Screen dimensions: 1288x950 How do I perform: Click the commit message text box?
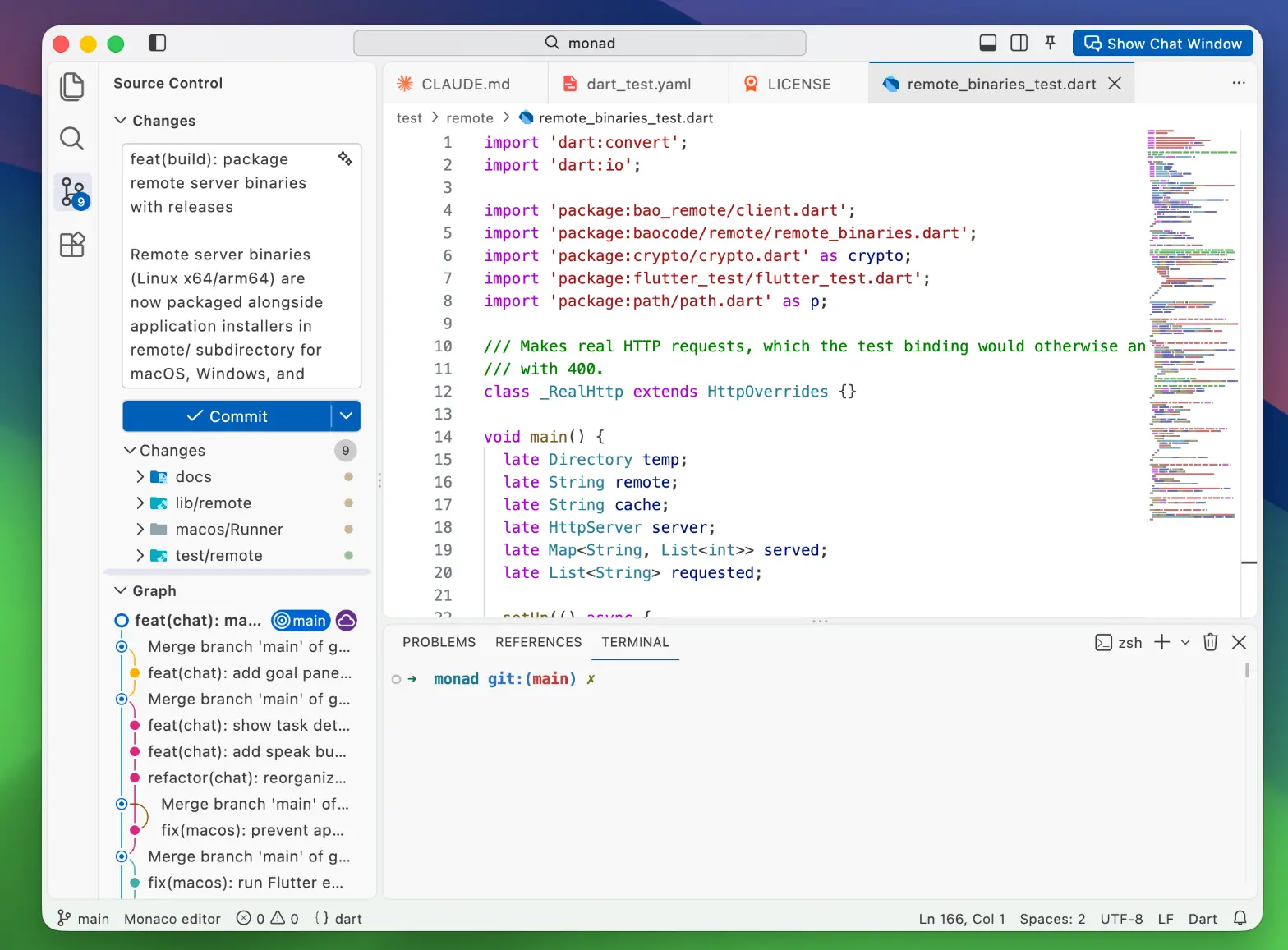point(241,266)
